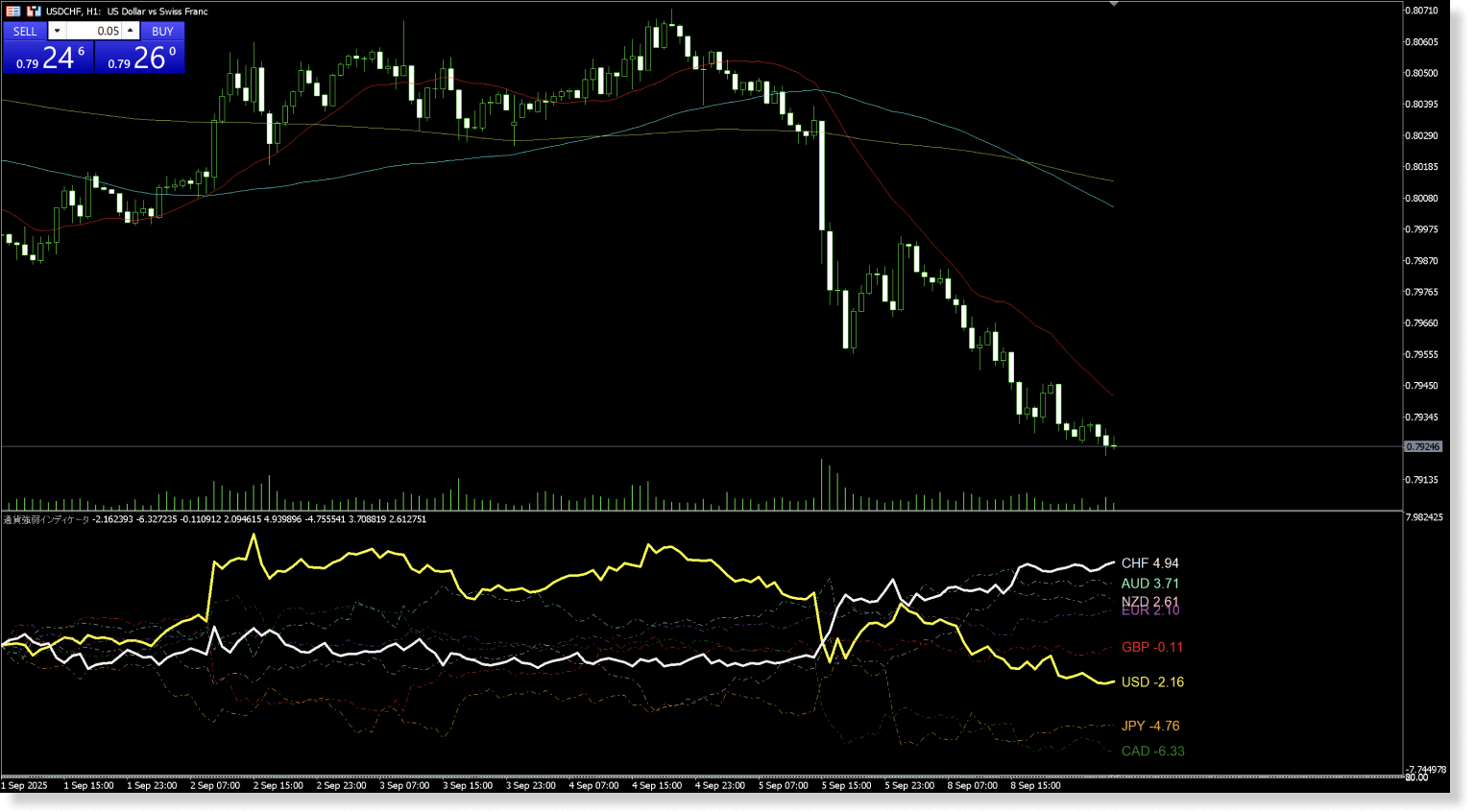Select the AUD 3.71 strength label
Screen dimensions: 1475x812
1151,584
